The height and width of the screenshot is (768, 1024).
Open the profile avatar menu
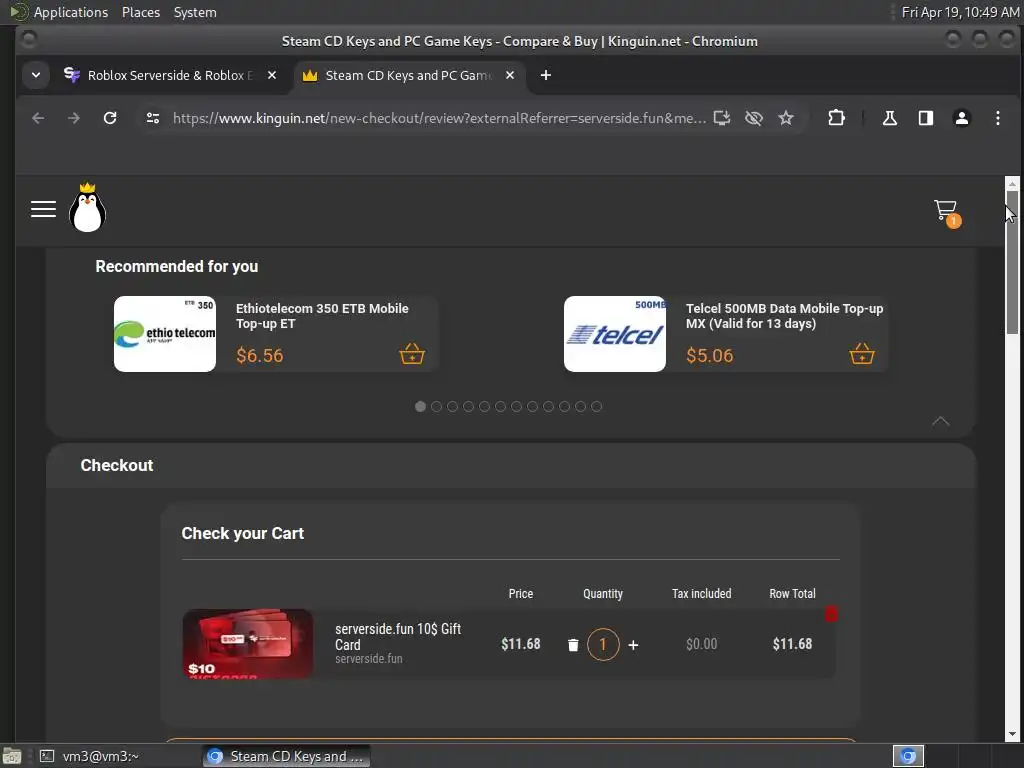(961, 118)
